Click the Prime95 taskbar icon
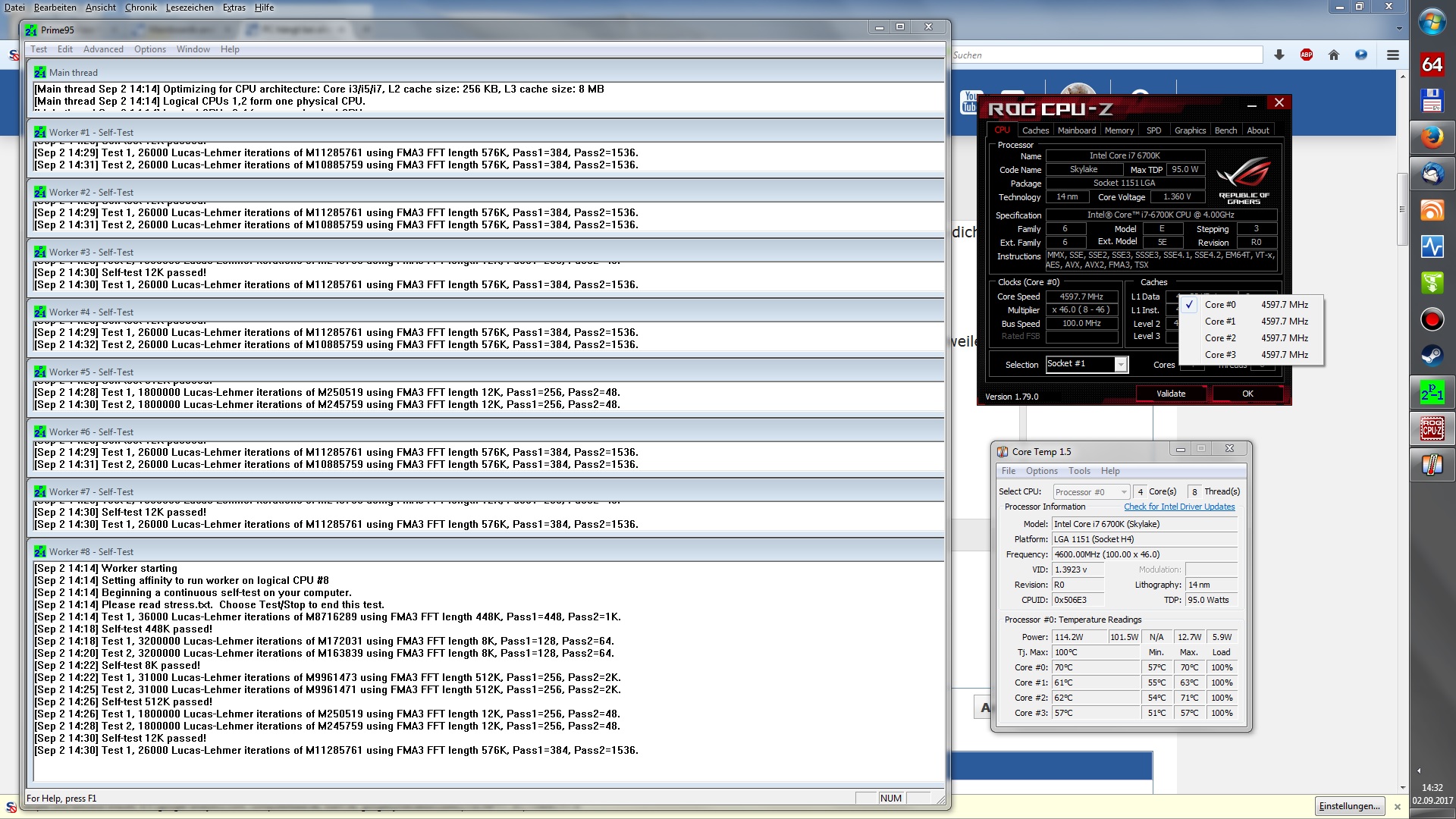The width and height of the screenshot is (1456, 819). coord(1432,392)
